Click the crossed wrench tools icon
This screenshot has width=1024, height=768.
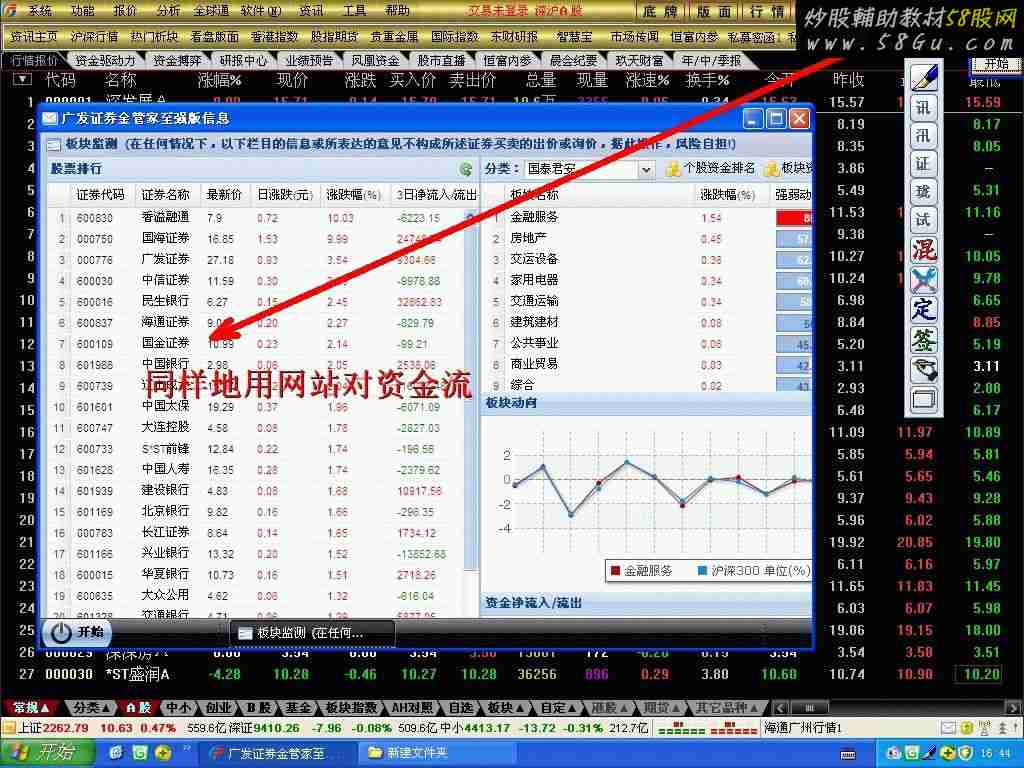coord(924,279)
